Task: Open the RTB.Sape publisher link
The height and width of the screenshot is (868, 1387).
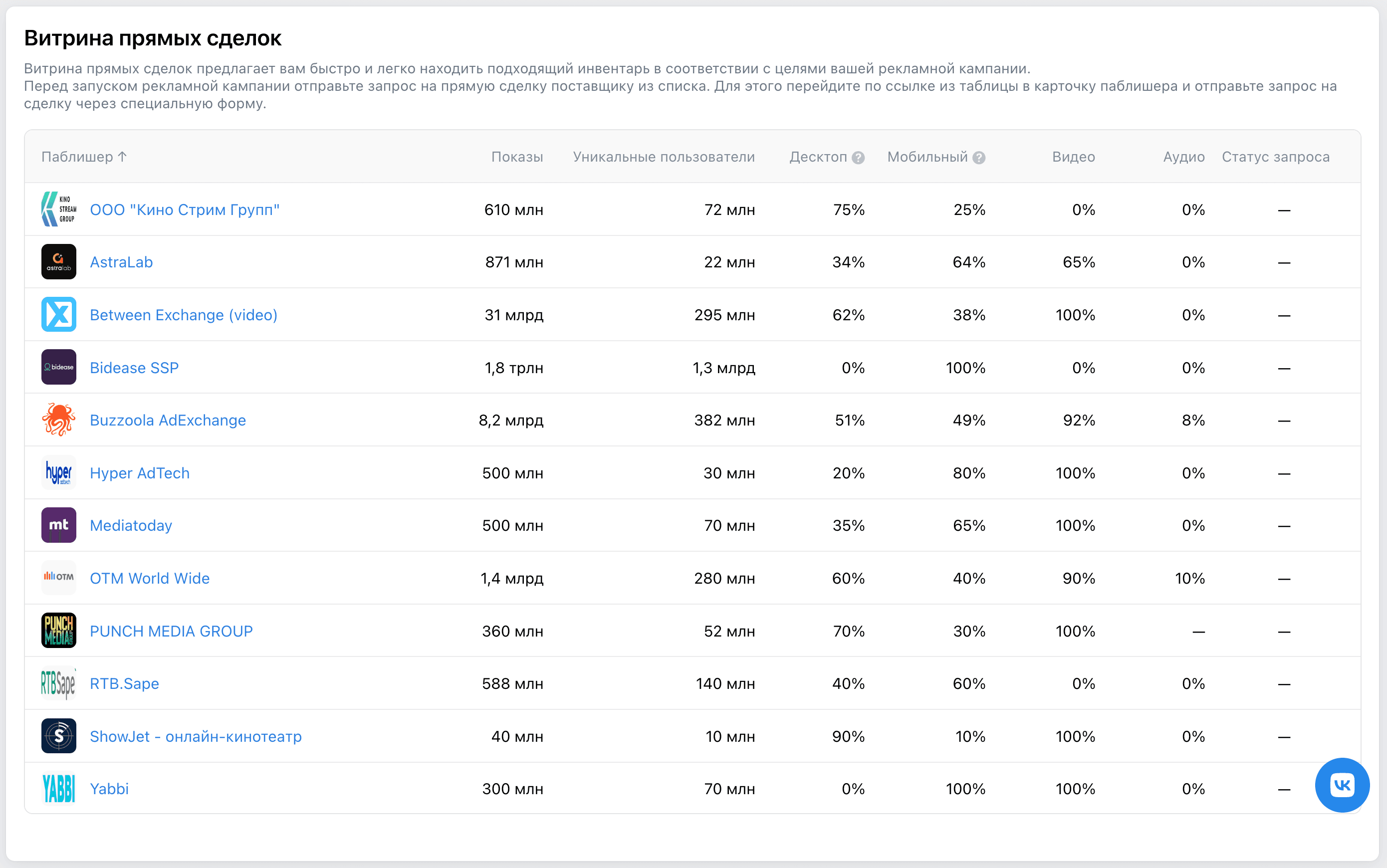Action: tap(124, 683)
